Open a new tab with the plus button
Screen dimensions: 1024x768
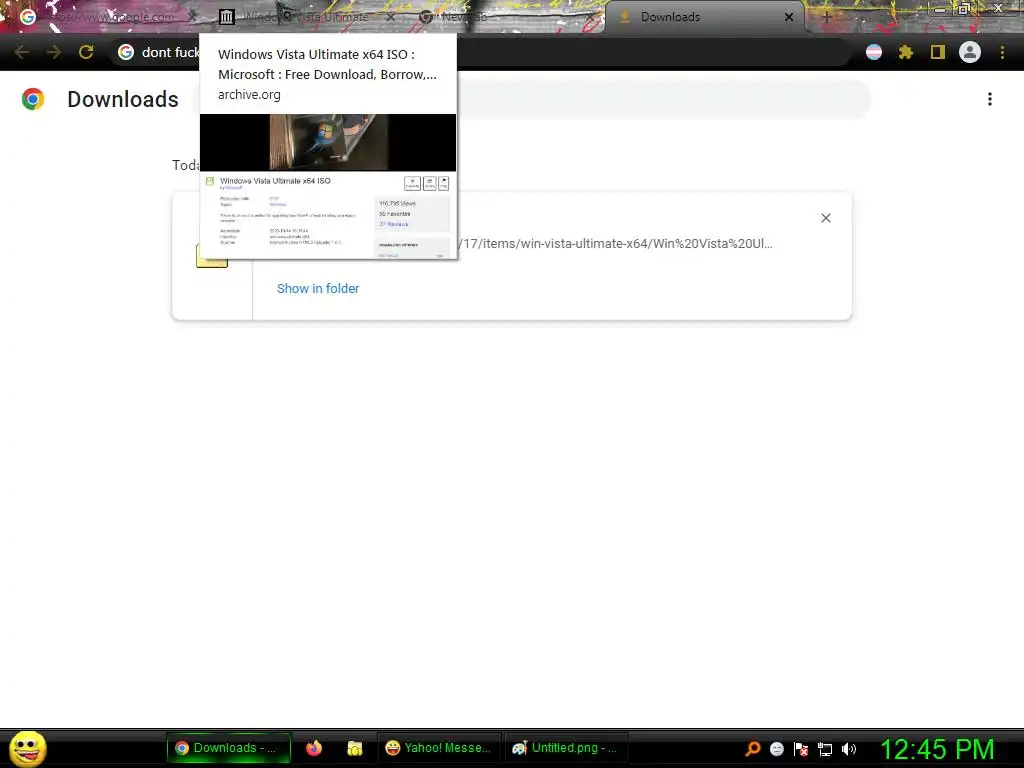826,17
